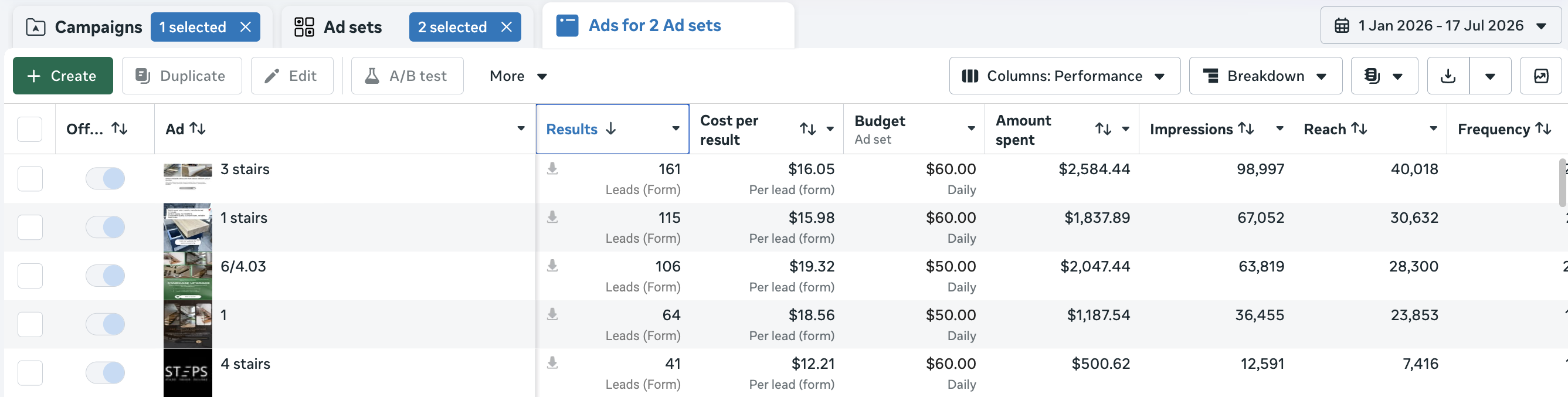Viewport: 1568px width, 397px height.
Task: Open Budget column options caret
Action: pyautogui.click(x=971, y=128)
